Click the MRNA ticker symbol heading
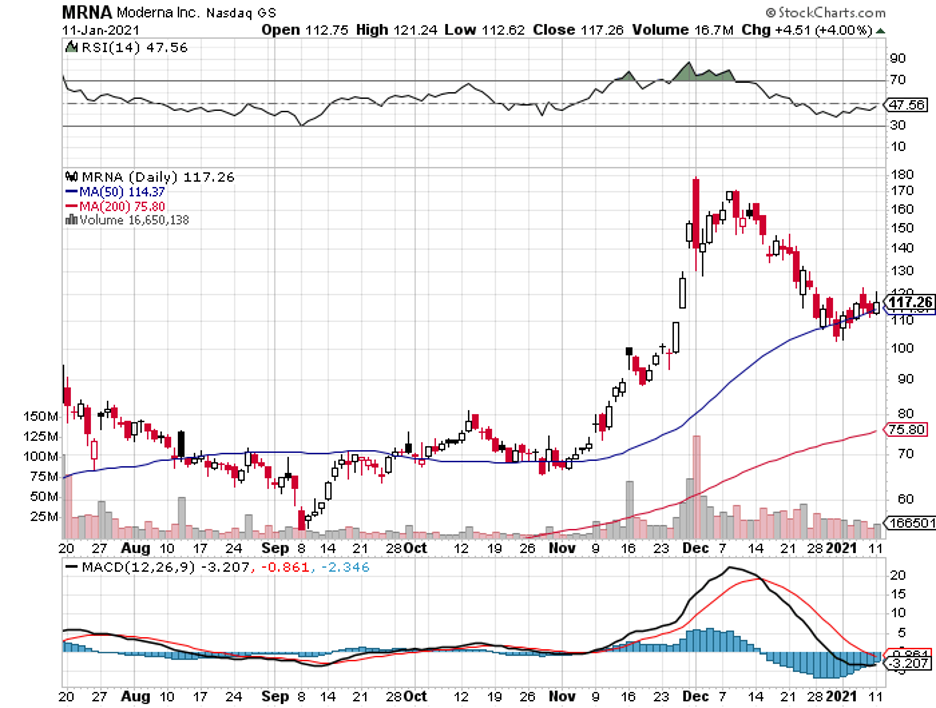936x708 pixels. (x=89, y=12)
